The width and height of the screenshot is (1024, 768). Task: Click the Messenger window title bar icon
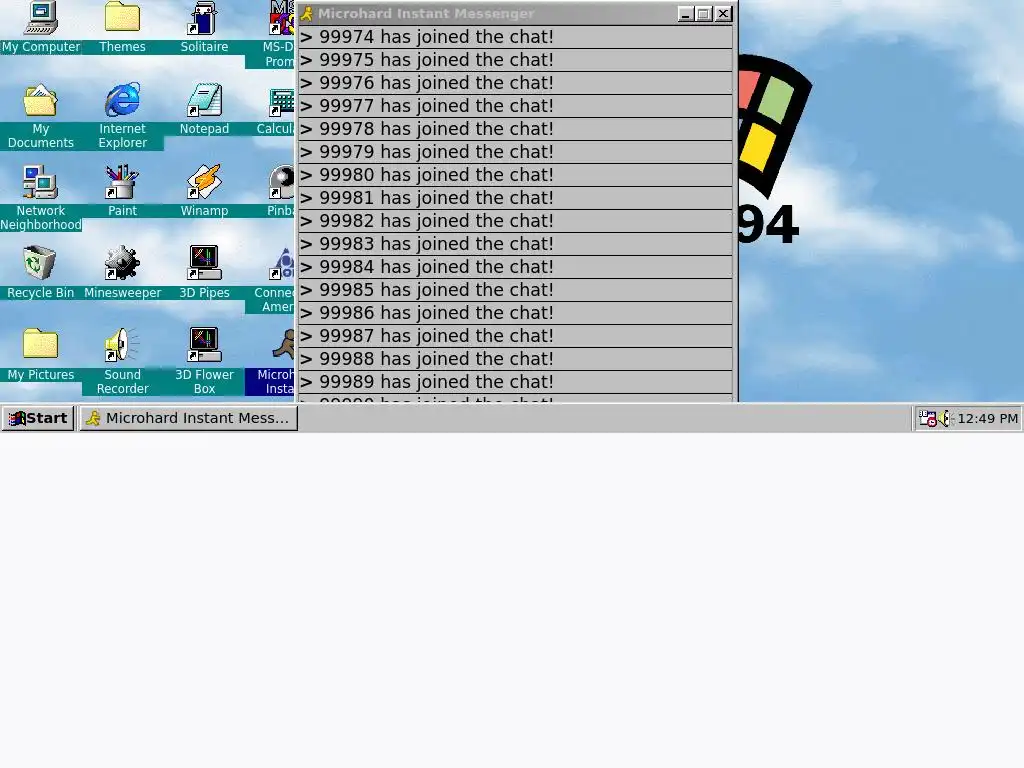coord(306,14)
